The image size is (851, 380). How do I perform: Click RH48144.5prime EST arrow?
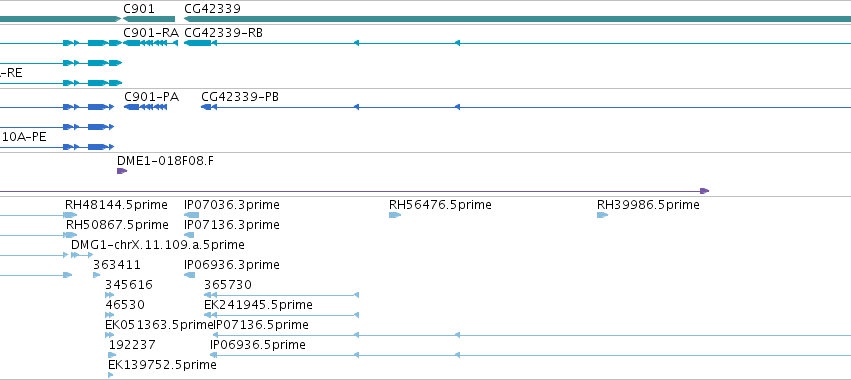pos(71,215)
